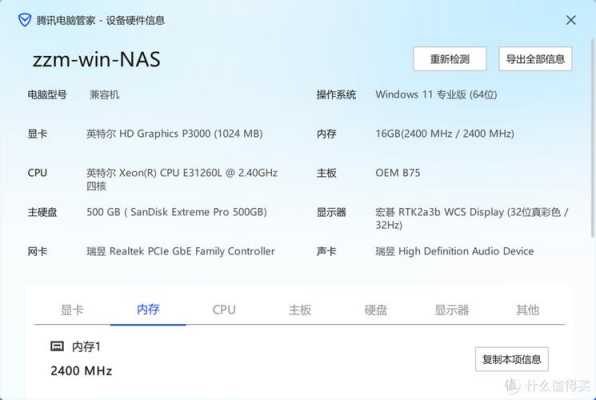Click the vertical scrollbar on the right
The width and height of the screenshot is (596, 400).
593,137
